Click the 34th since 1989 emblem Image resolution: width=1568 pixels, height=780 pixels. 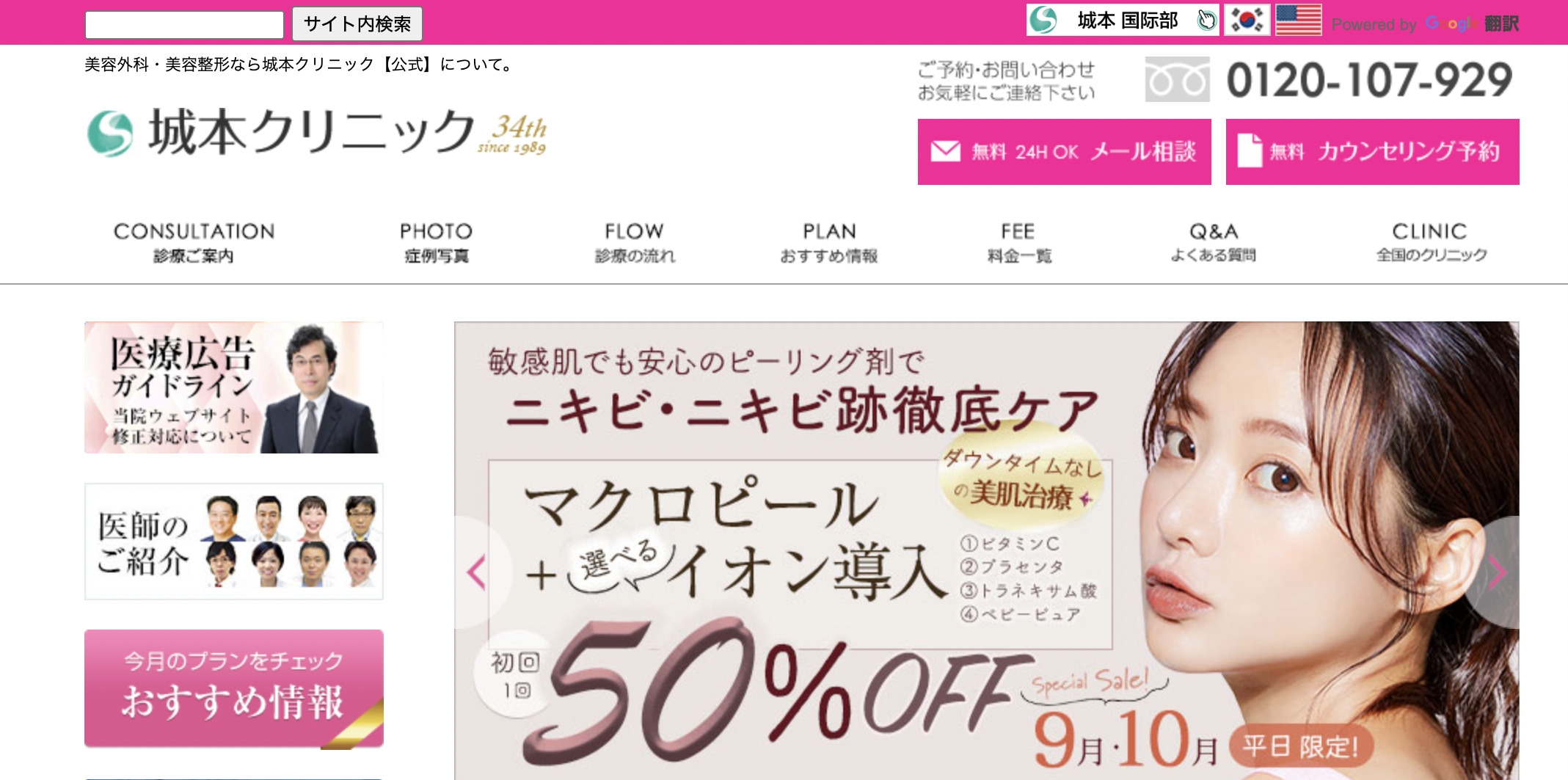513,134
